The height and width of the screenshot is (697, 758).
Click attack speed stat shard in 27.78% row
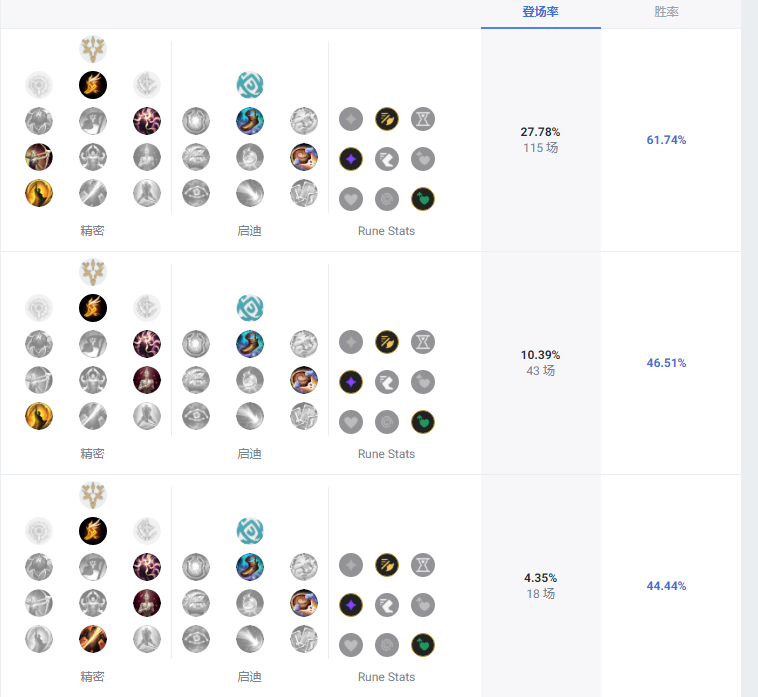[x=387, y=119]
